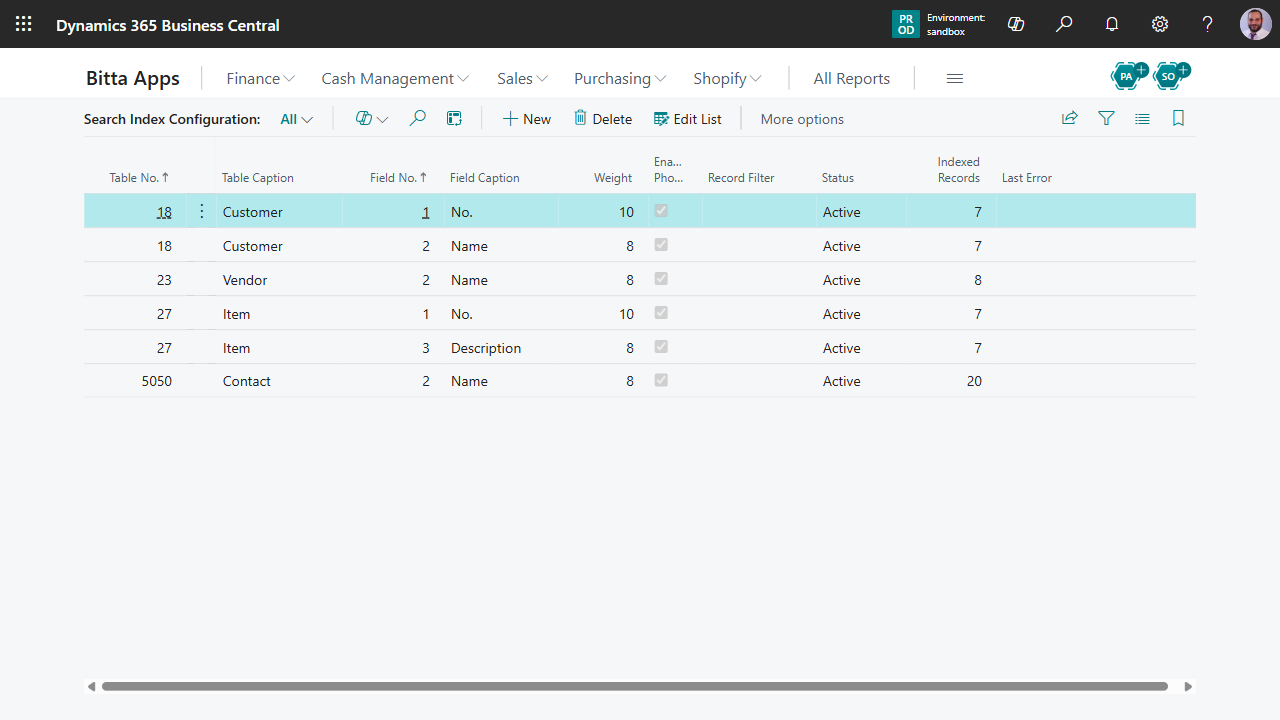The height and width of the screenshot is (720, 1280).
Task: Toggle phonetic checkbox in Customer Name row
Action: click(661, 245)
